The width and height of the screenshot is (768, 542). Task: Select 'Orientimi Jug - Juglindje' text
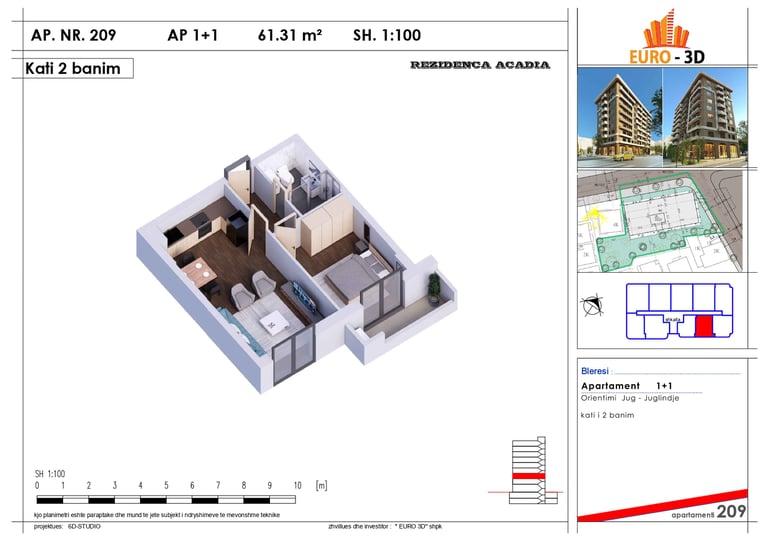[630, 398]
